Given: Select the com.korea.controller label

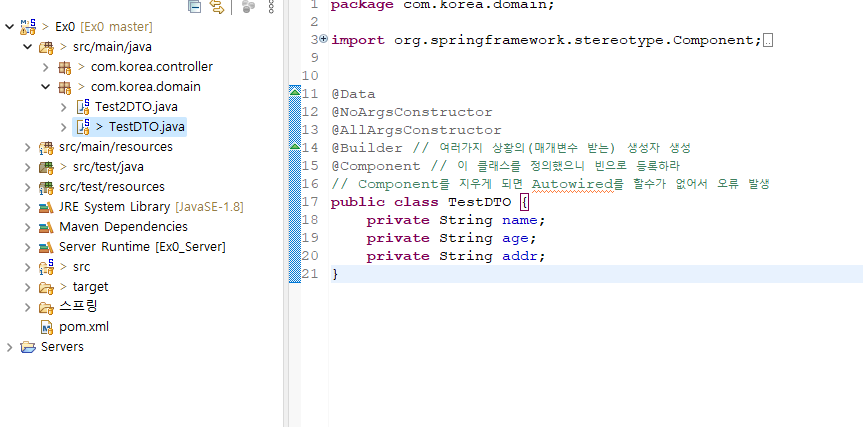Looking at the screenshot, I should tap(152, 67).
